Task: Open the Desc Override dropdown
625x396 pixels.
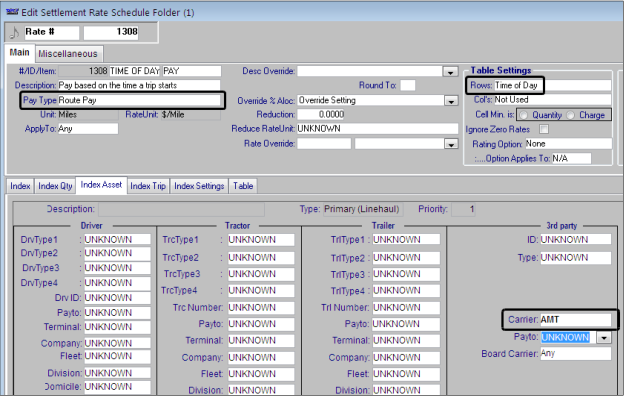Action: pos(450,72)
